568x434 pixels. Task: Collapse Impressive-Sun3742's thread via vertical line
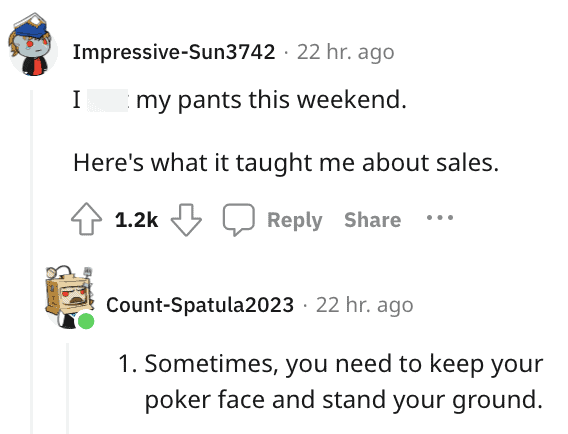click(x=32, y=262)
